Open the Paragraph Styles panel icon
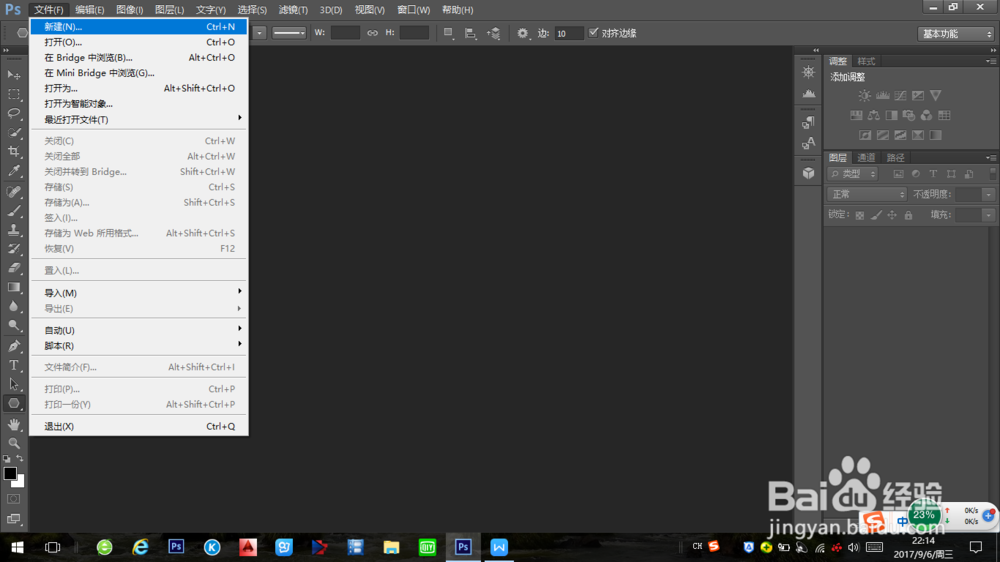The height and width of the screenshot is (562, 1000). [x=808, y=122]
